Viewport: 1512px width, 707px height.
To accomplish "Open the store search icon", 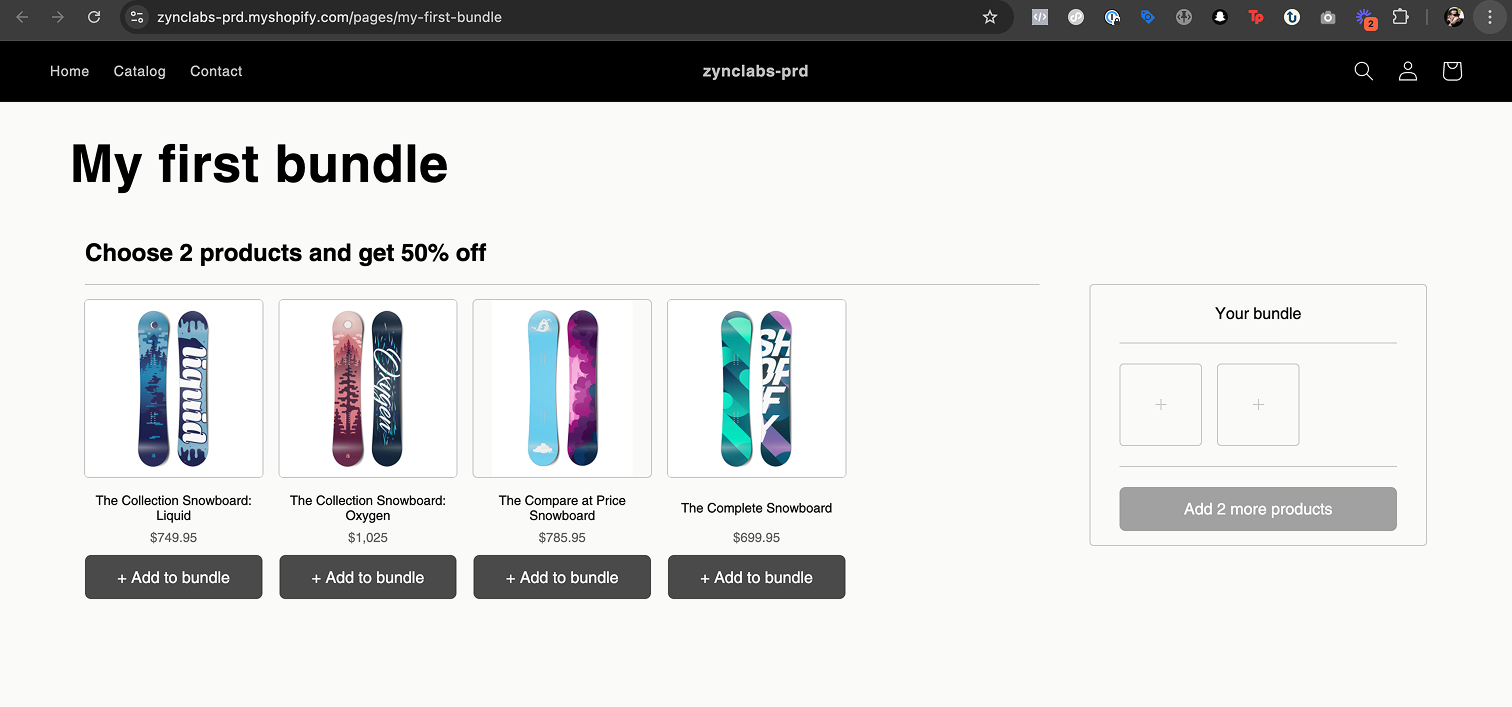I will (1363, 71).
